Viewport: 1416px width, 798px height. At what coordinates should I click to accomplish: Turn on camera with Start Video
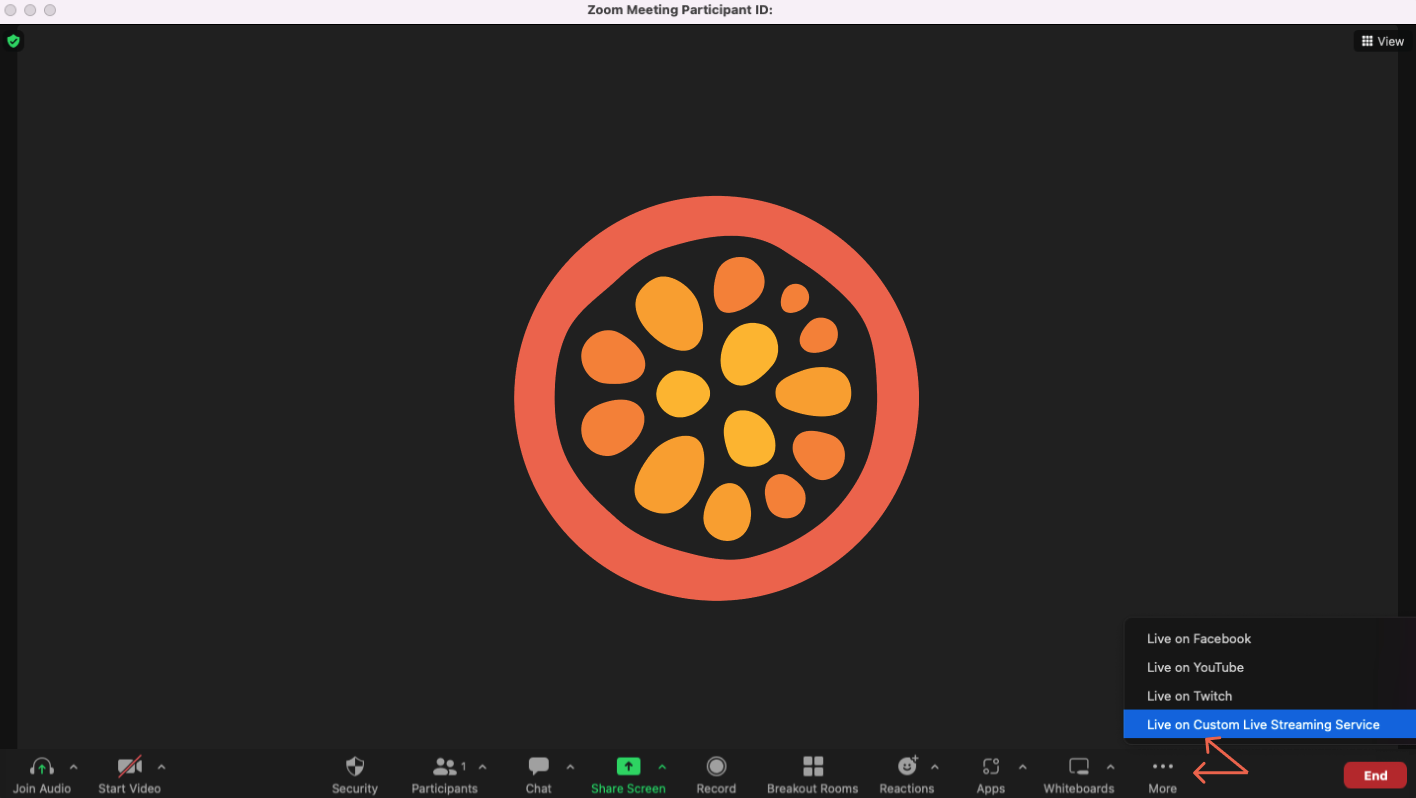coord(129,767)
